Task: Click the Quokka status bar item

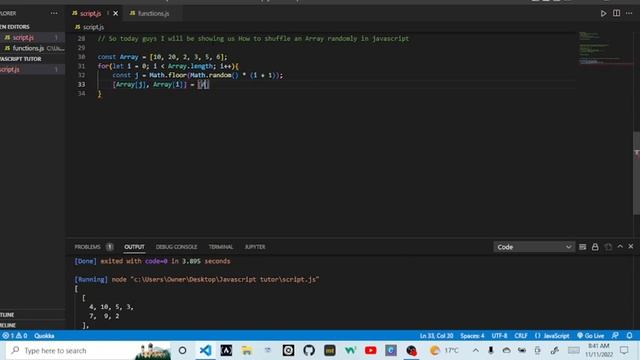Action: click(x=44, y=336)
